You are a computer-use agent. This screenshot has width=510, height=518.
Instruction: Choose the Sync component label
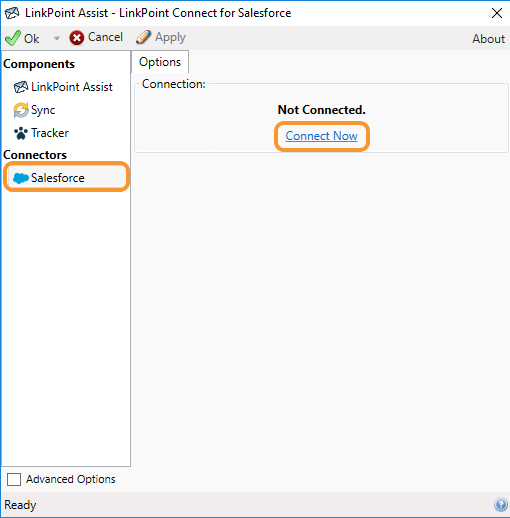[x=43, y=110]
